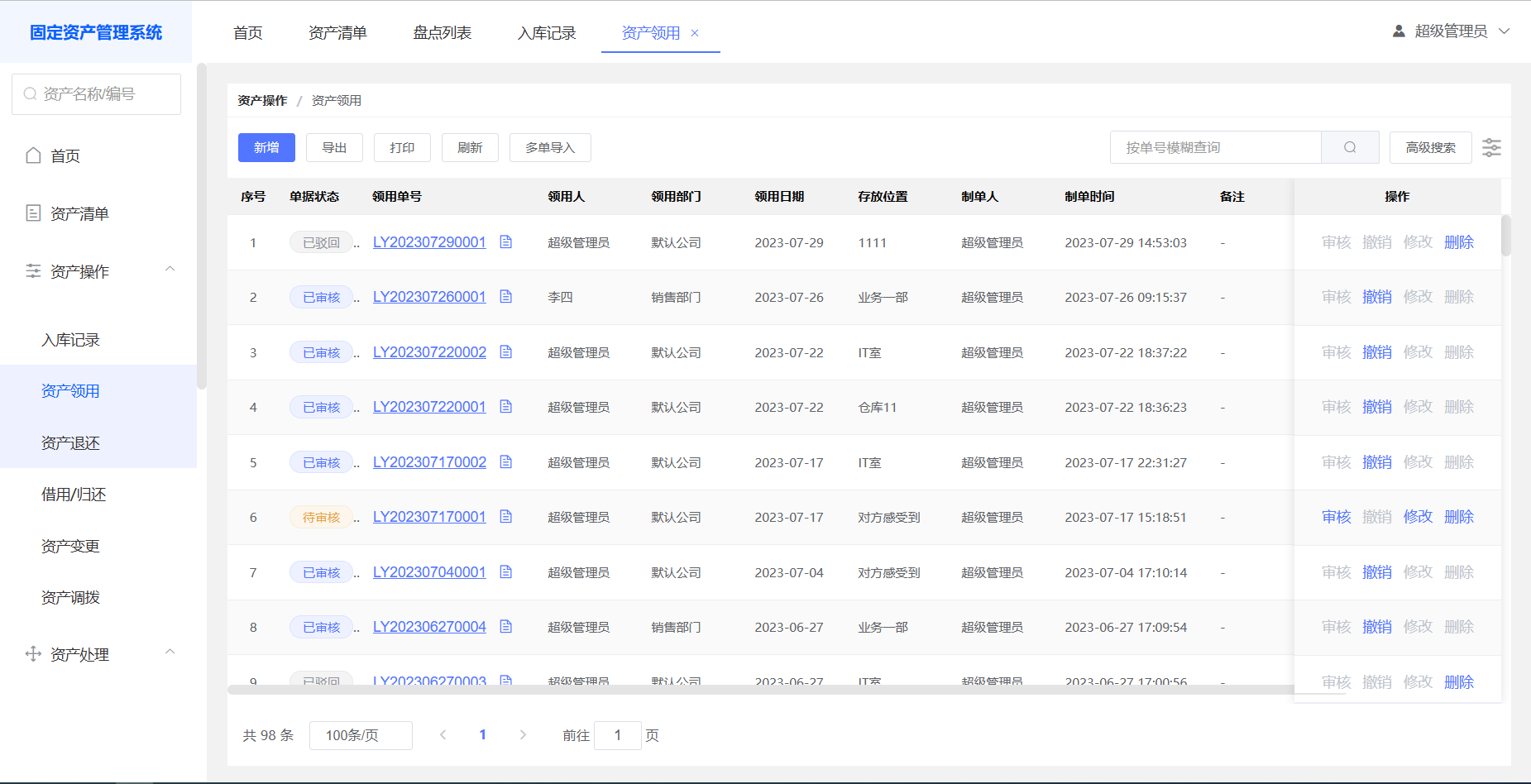1531x784 pixels.
Task: Open order link LY202307170001
Action: click(429, 517)
